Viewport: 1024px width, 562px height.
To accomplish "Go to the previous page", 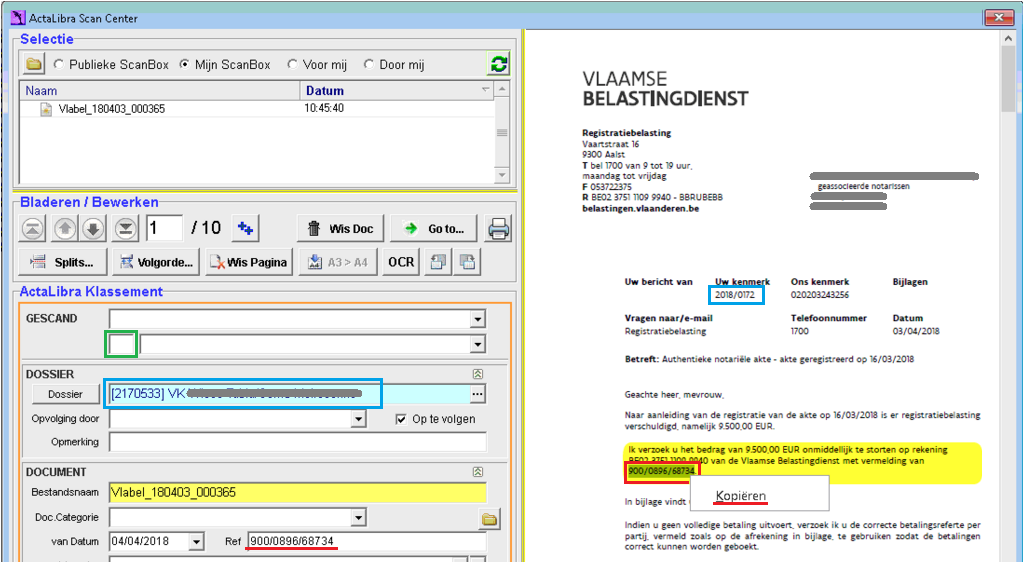I will click(x=65, y=228).
